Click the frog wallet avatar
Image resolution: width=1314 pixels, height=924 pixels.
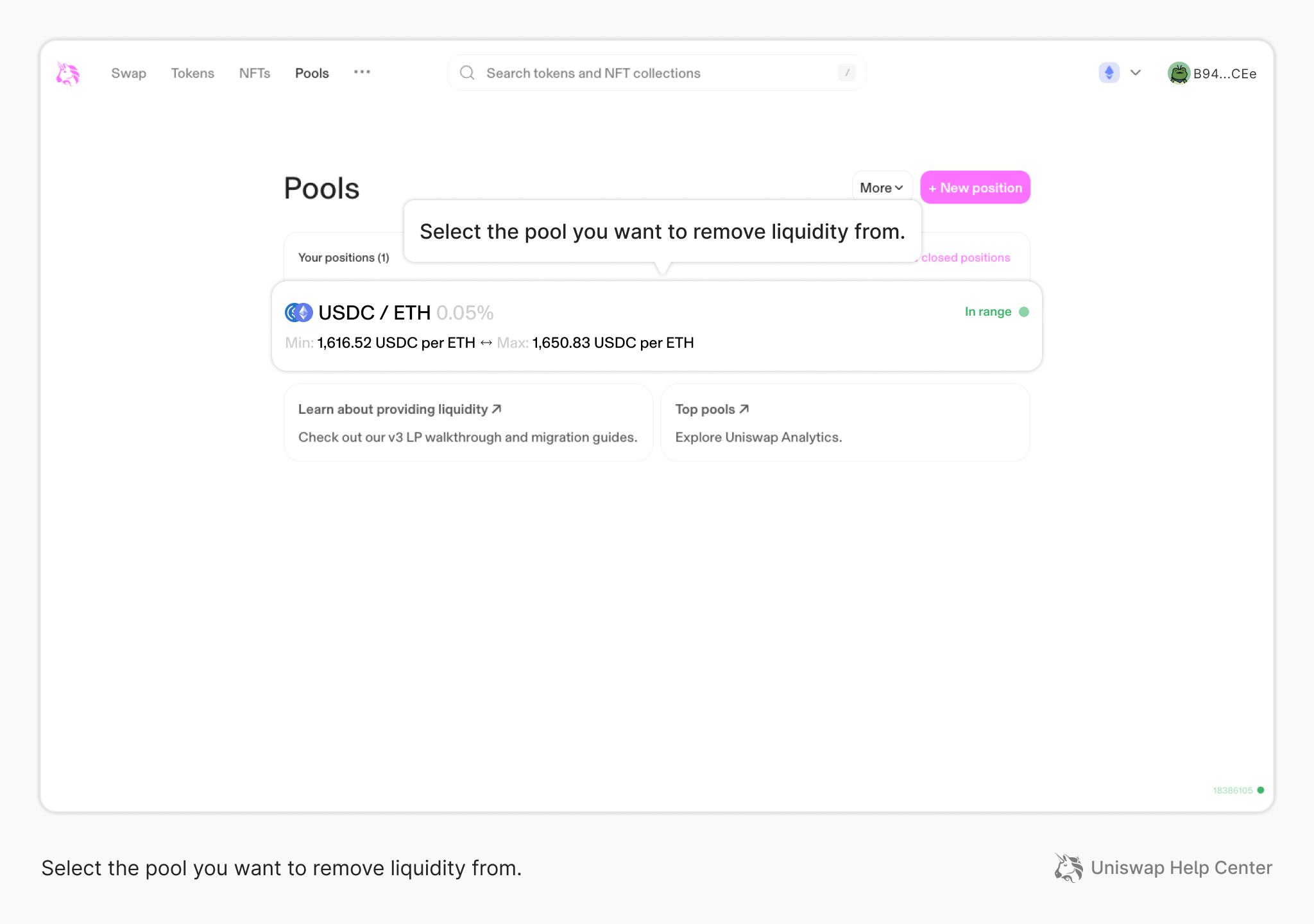coord(1179,73)
